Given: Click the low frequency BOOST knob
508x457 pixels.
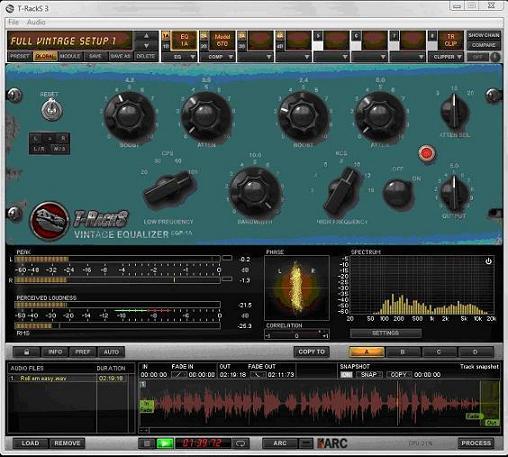Looking at the screenshot, I should [129, 116].
